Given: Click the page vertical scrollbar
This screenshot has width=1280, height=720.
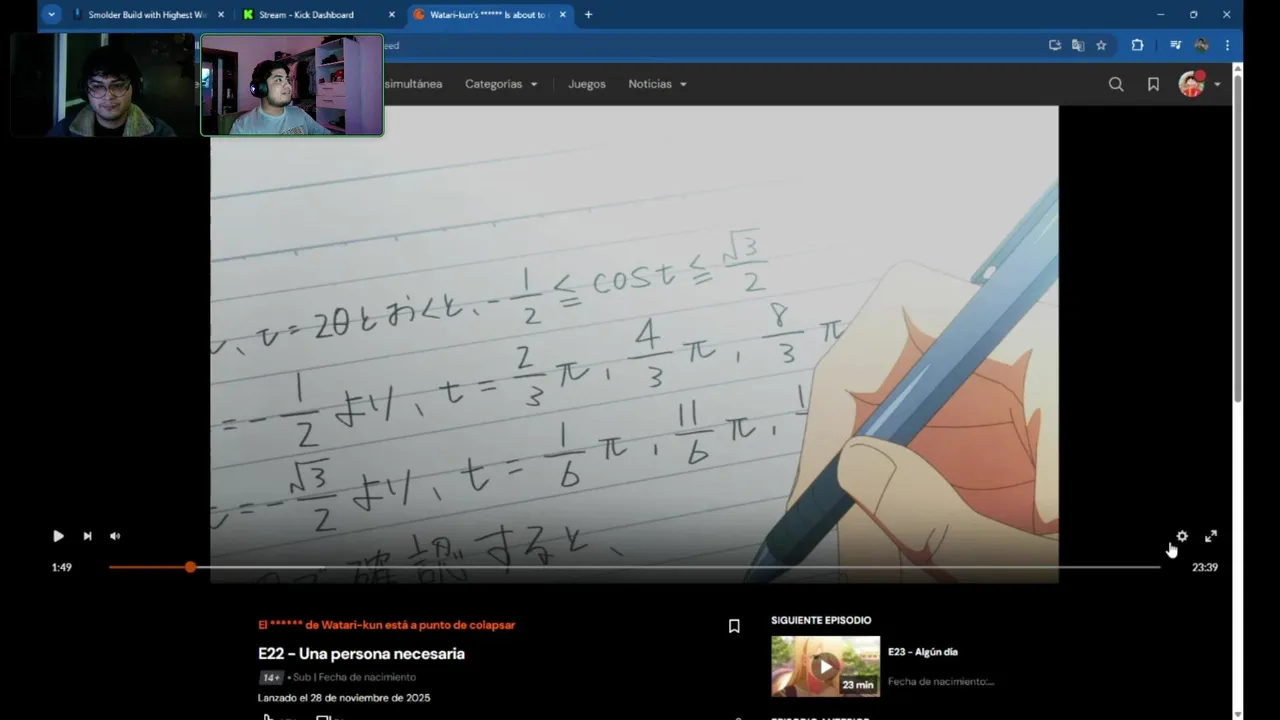Looking at the screenshot, I should 1238,240.
